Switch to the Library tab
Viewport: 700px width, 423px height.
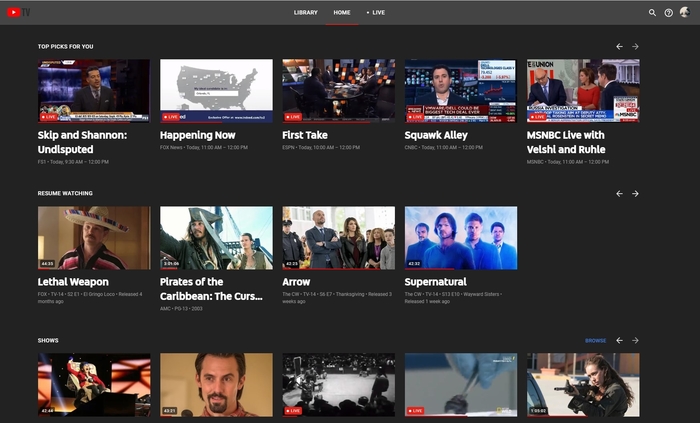click(306, 12)
